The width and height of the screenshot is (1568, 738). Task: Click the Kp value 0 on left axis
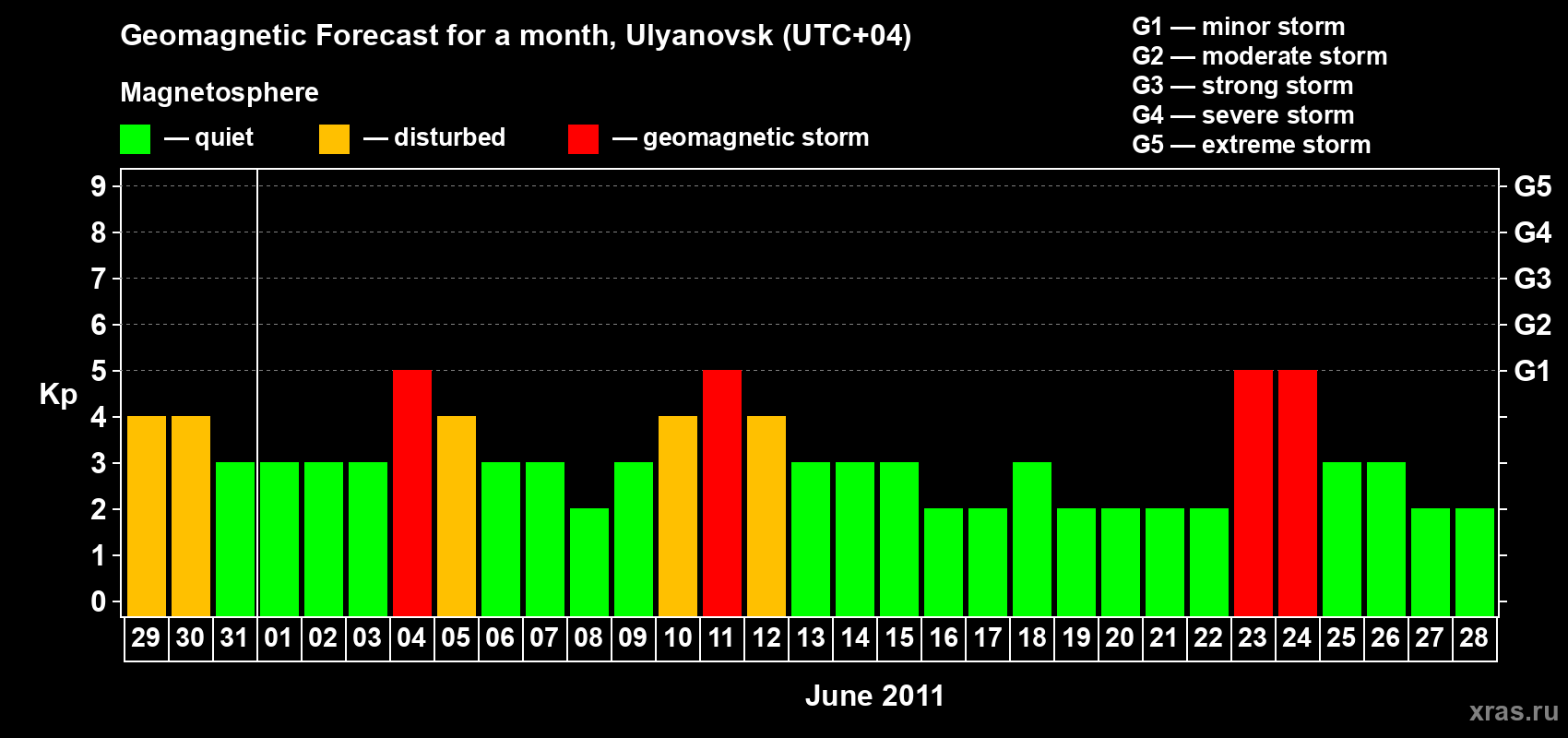(x=99, y=601)
